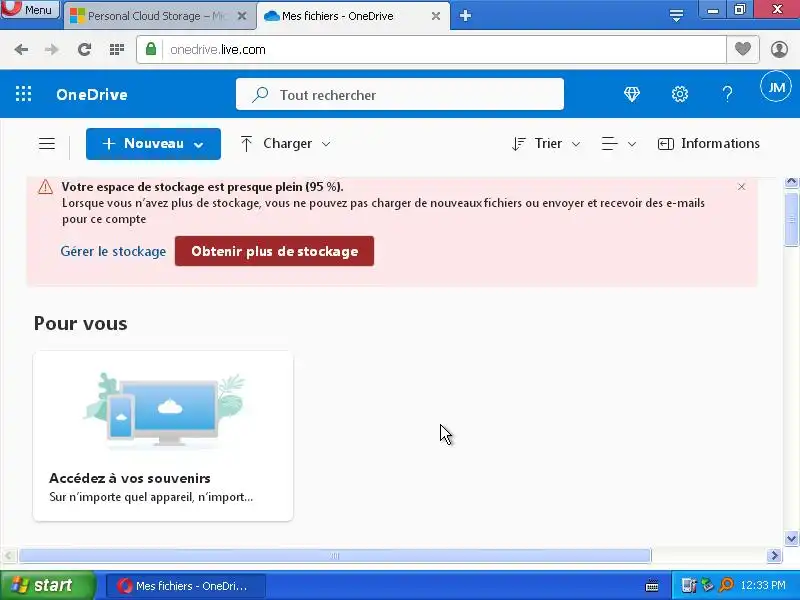Click the taskbar clock 12:33 PM

pos(763,585)
